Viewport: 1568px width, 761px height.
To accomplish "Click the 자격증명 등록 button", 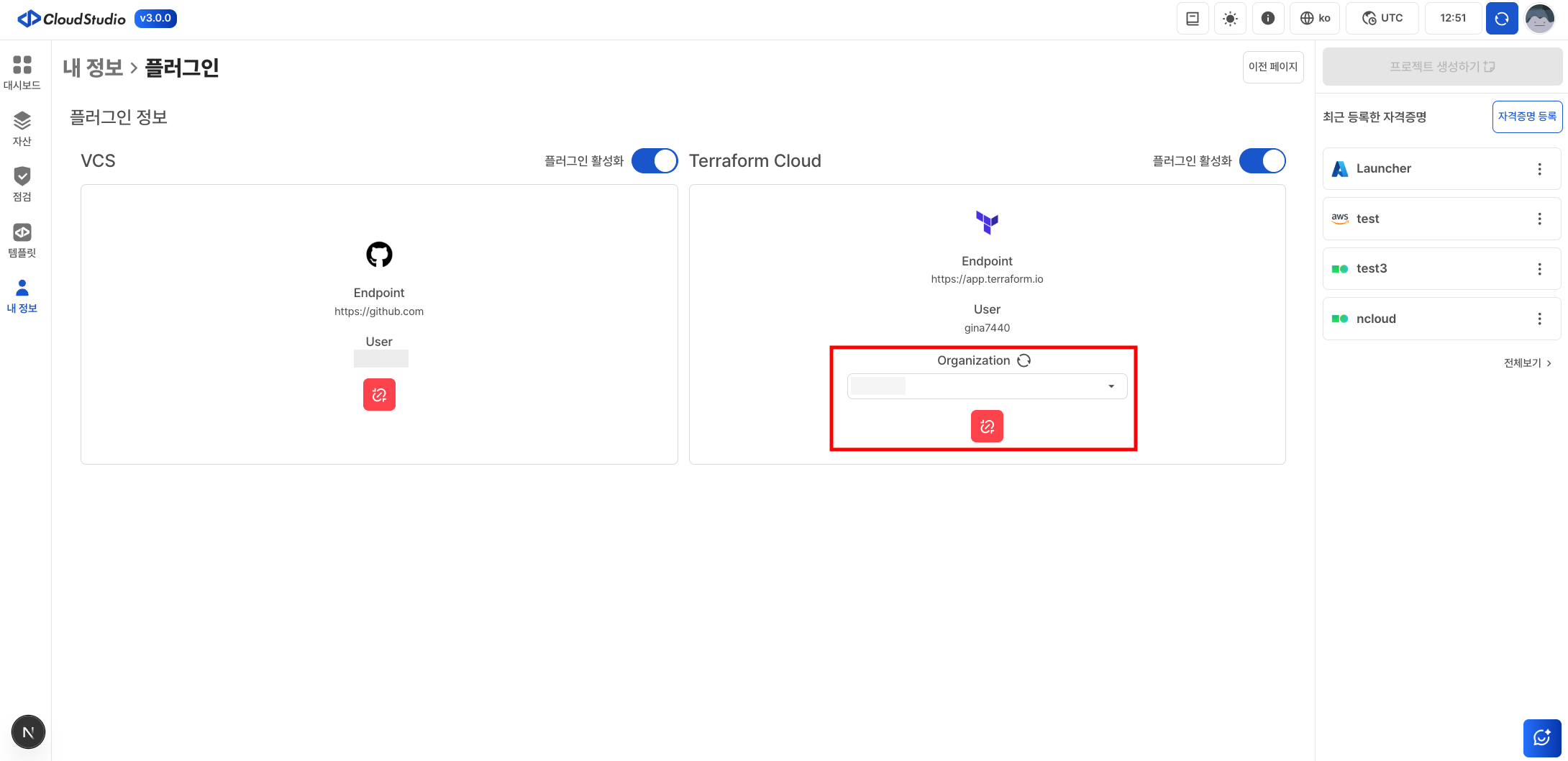I will 1526,117.
